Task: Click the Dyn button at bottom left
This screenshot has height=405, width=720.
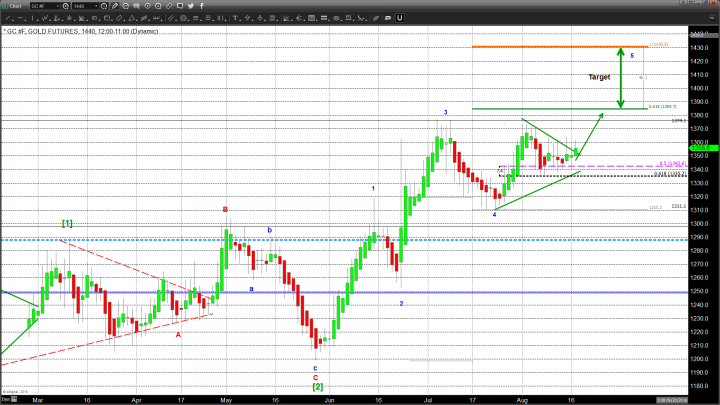Action: tap(5, 399)
